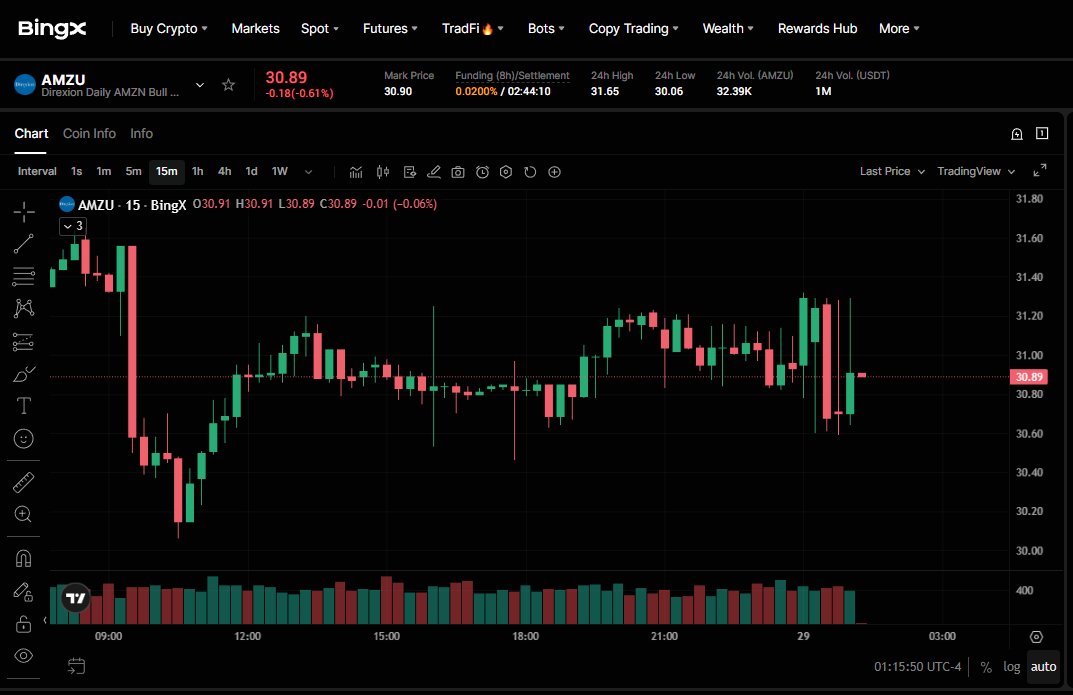The image size is (1073, 695).
Task: Open the Last Price dropdown
Action: point(892,171)
